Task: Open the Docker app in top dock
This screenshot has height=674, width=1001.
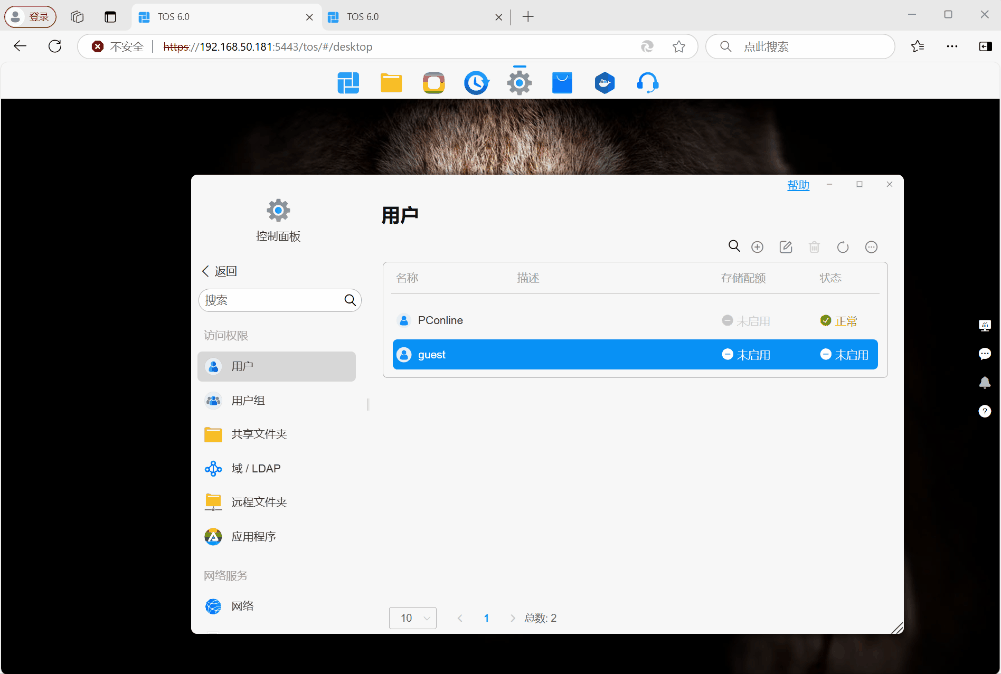Action: 604,83
